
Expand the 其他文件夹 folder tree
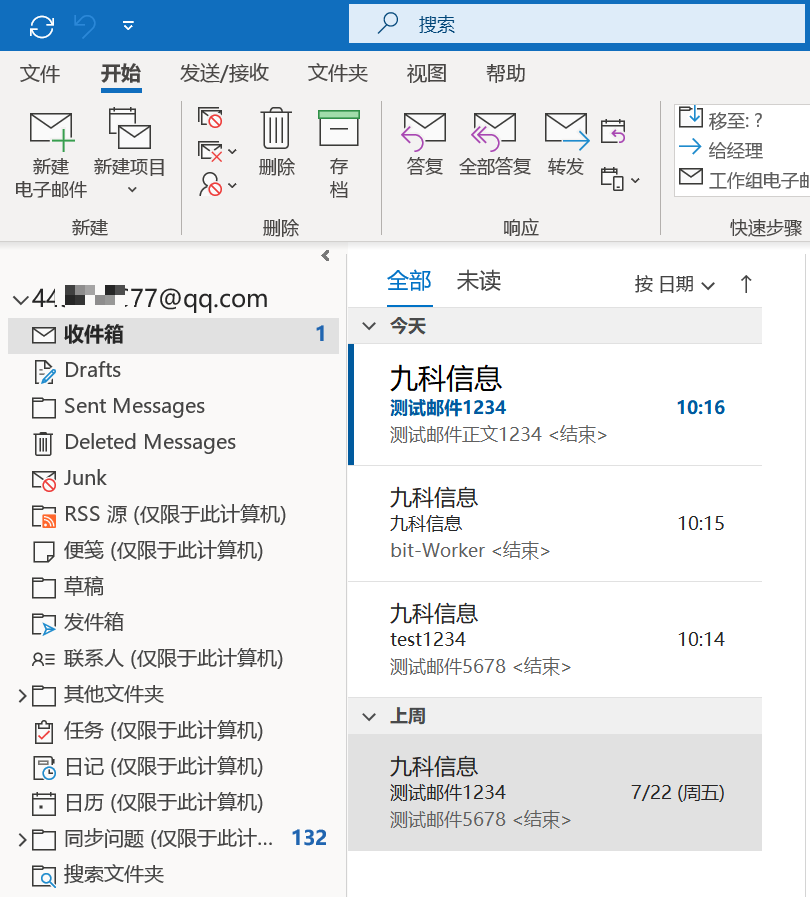(x=22, y=695)
